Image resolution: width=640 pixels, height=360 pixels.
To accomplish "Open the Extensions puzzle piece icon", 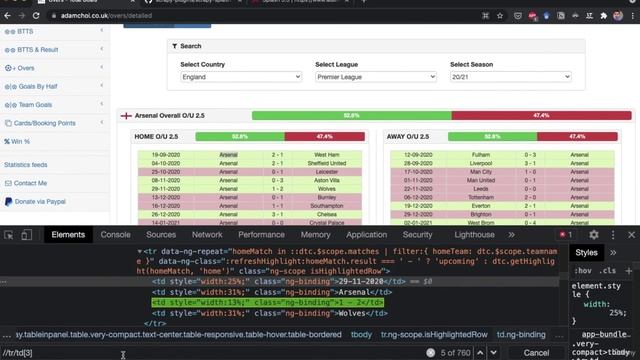I will pyautogui.click(x=604, y=16).
